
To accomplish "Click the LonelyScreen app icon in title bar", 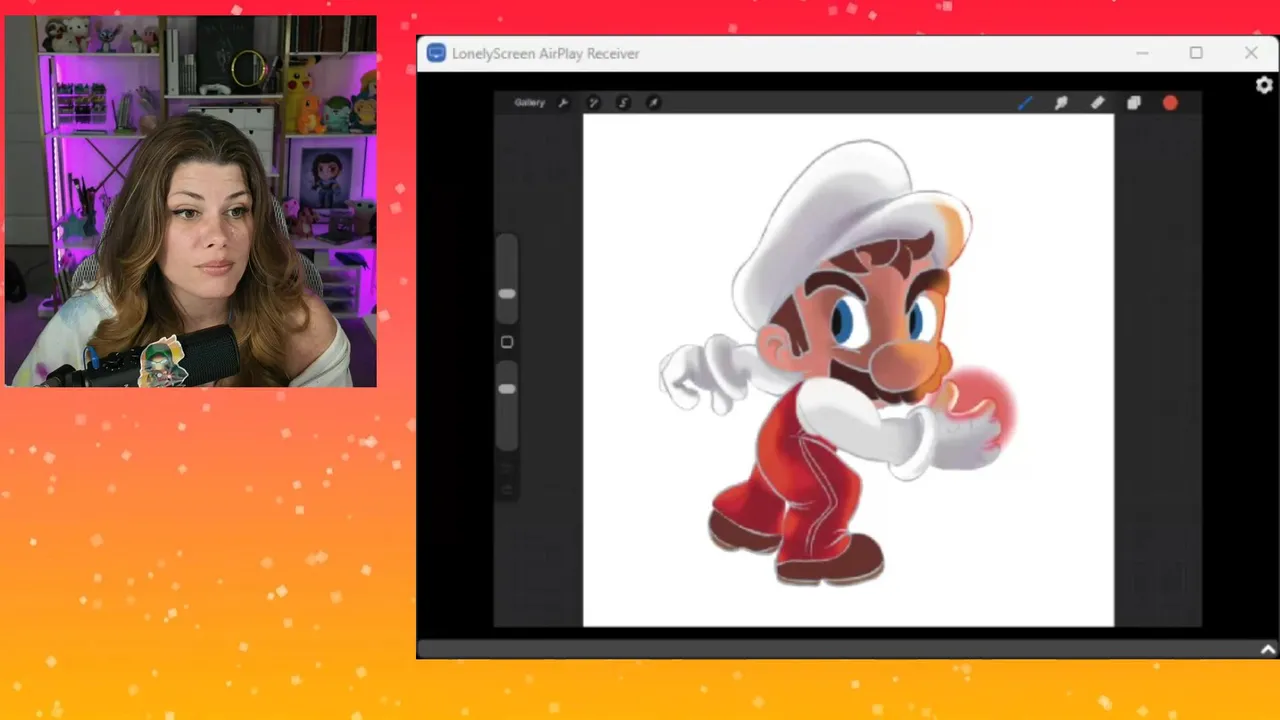I will pos(436,53).
